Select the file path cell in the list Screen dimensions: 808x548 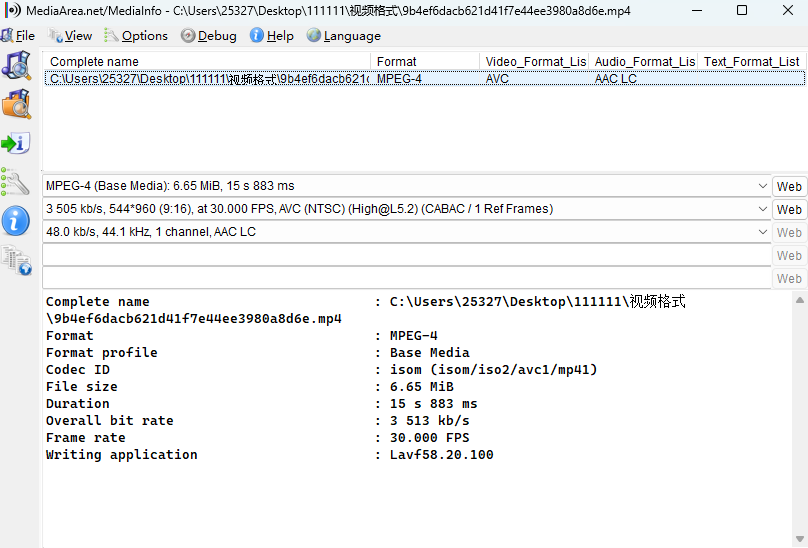click(x=209, y=78)
